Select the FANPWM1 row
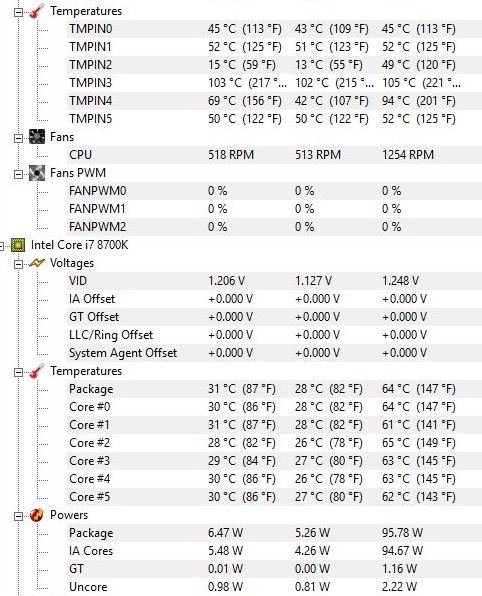Image resolution: width=482 pixels, height=596 pixels. tap(274, 209)
